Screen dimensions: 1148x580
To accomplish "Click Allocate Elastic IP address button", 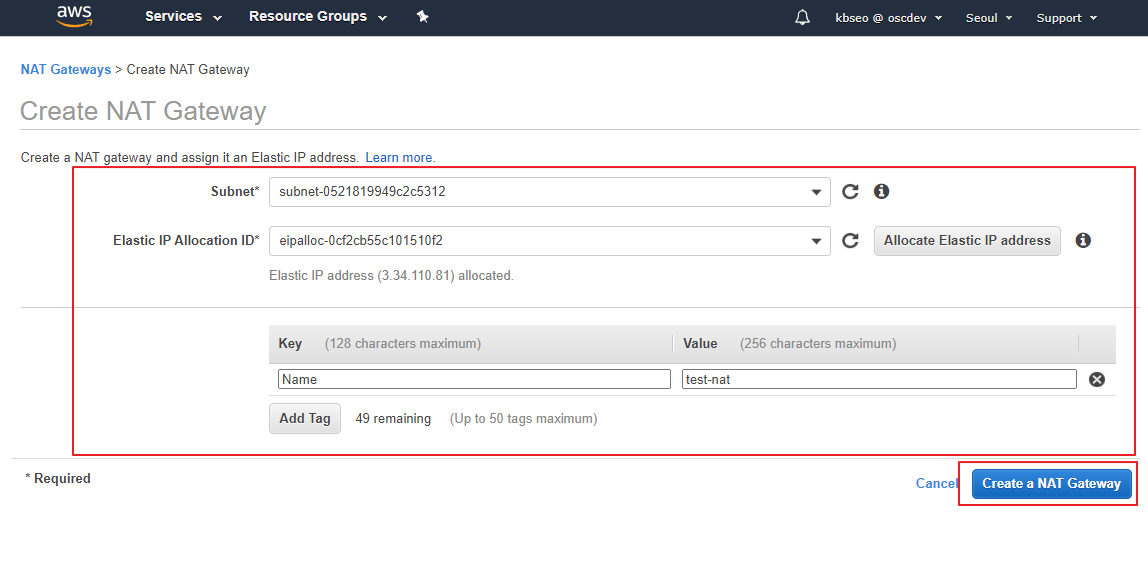I will pos(967,240).
